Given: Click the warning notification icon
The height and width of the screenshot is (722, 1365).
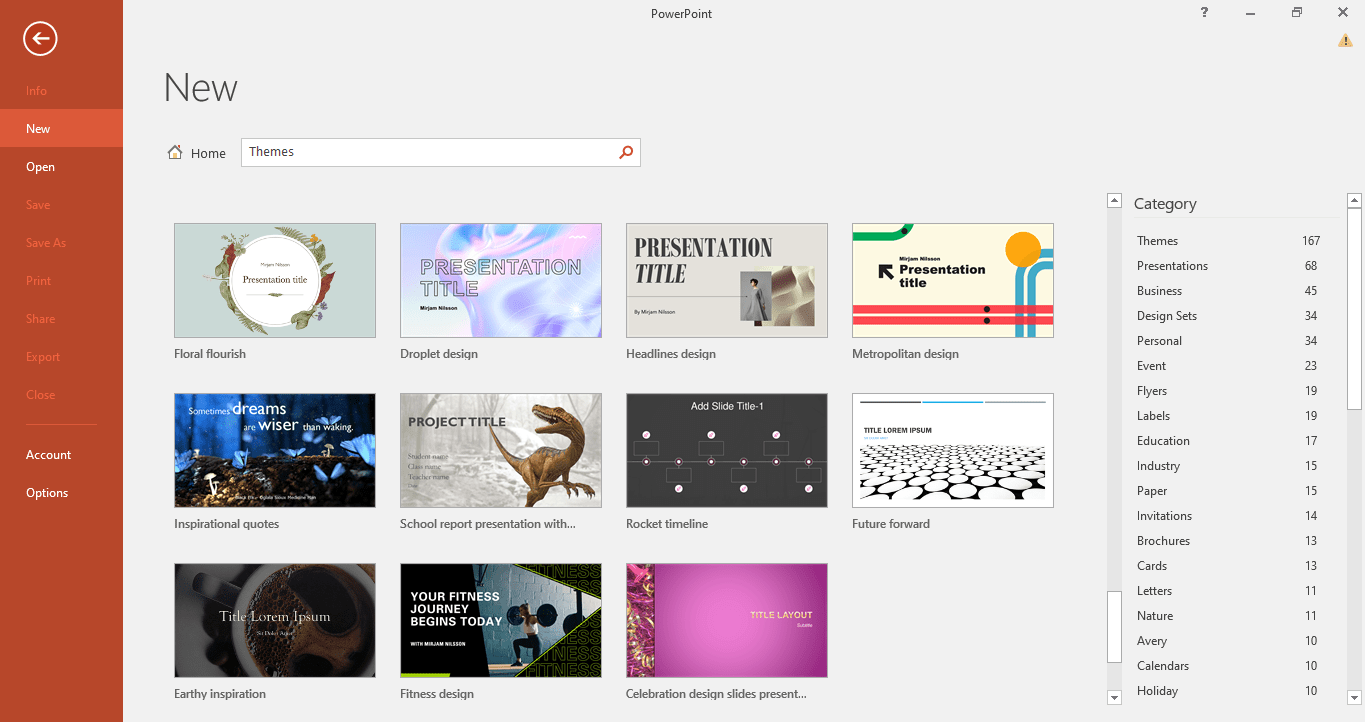Looking at the screenshot, I should coord(1345,40).
